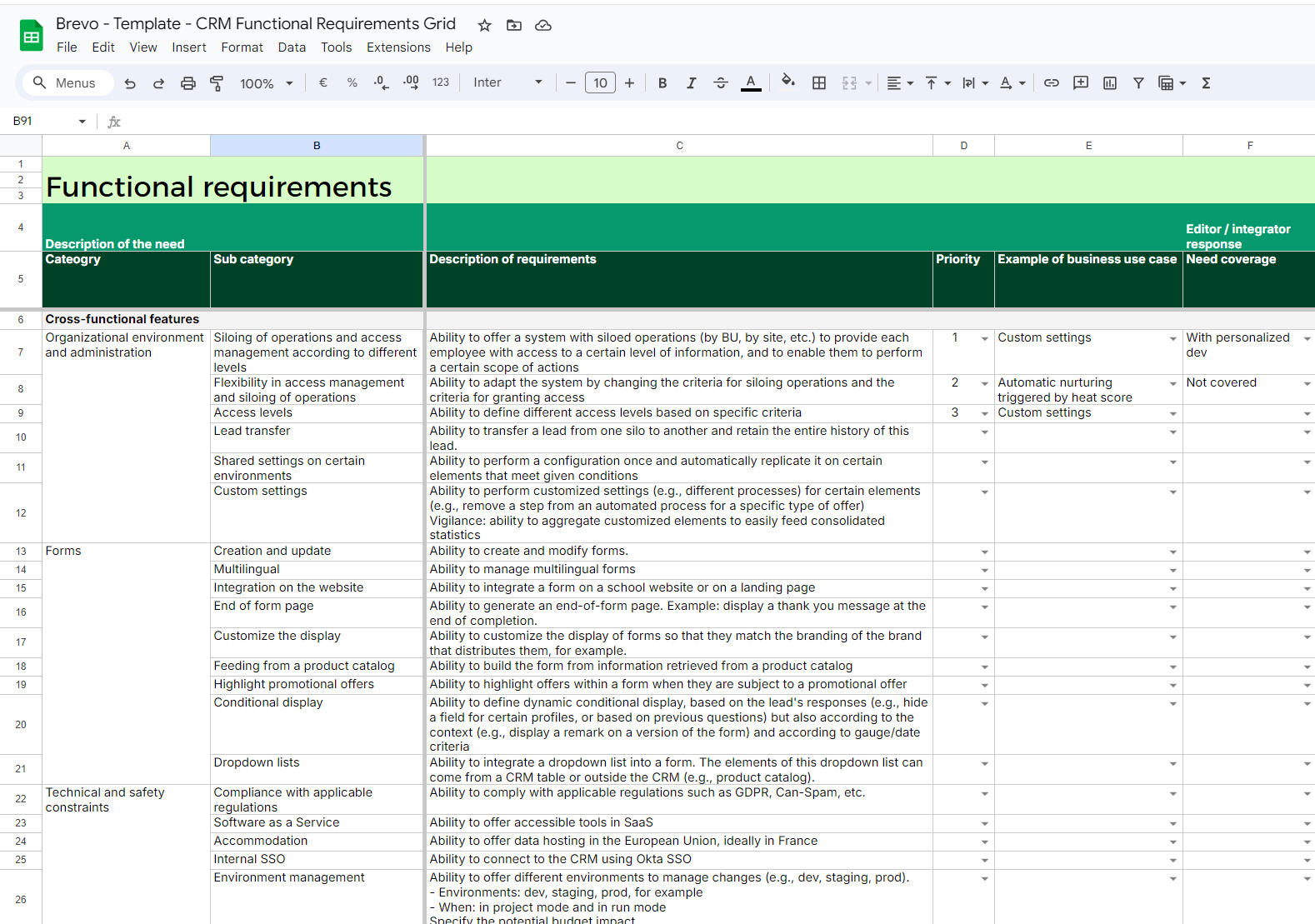Open the Inter font family dropdown
This screenshot has height=924, width=1315.
507,82
